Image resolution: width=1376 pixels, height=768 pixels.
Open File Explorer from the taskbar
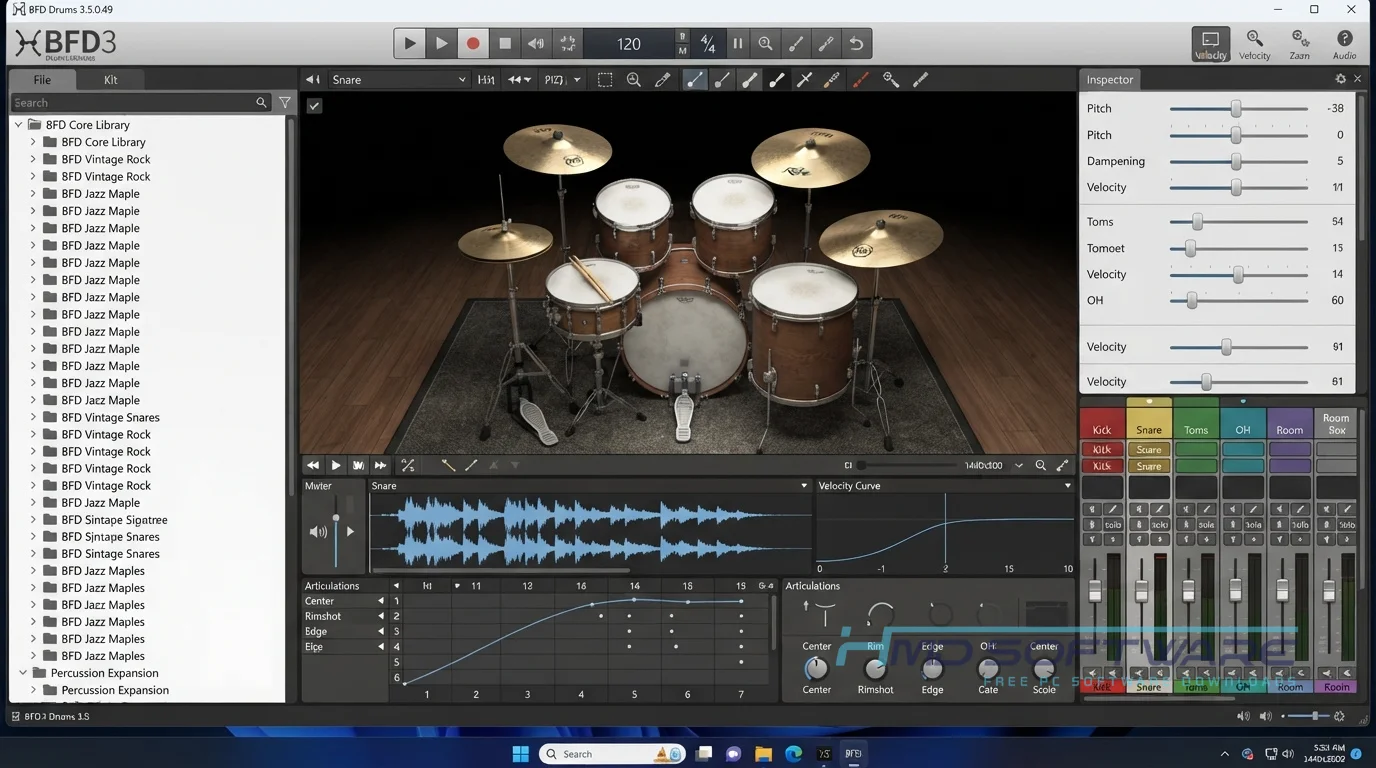tap(763, 753)
